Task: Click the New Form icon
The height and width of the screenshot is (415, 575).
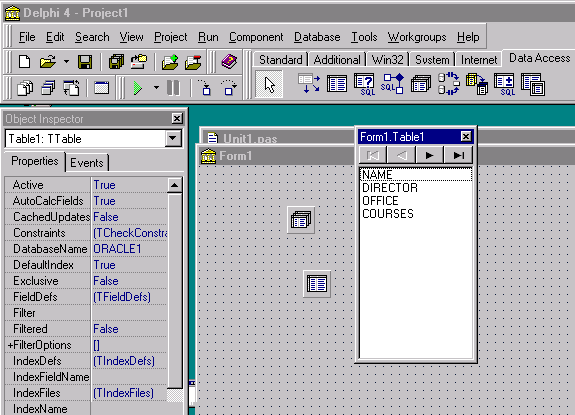Action: (x=102, y=88)
